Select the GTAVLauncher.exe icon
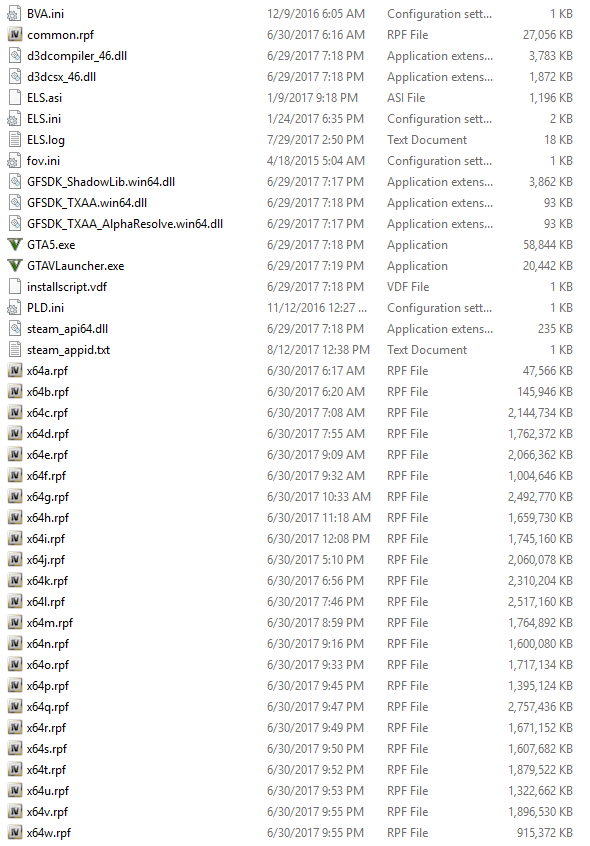Viewport: 590px width, 846px height. [15, 266]
